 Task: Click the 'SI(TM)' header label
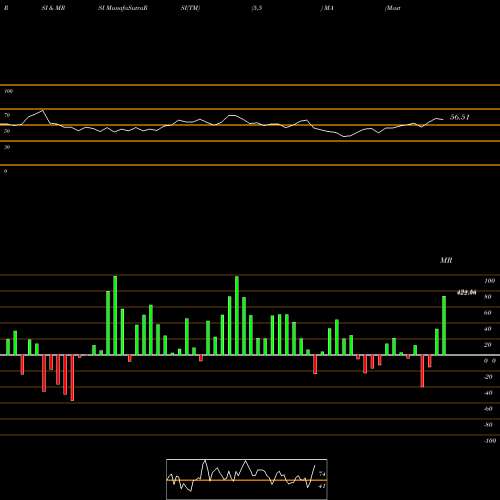pos(190,8)
